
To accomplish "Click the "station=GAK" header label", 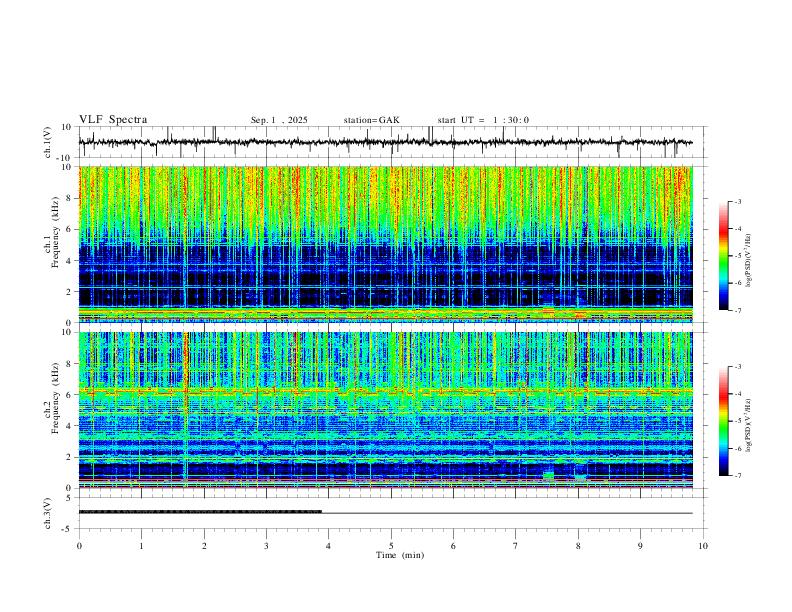I will pos(371,120).
